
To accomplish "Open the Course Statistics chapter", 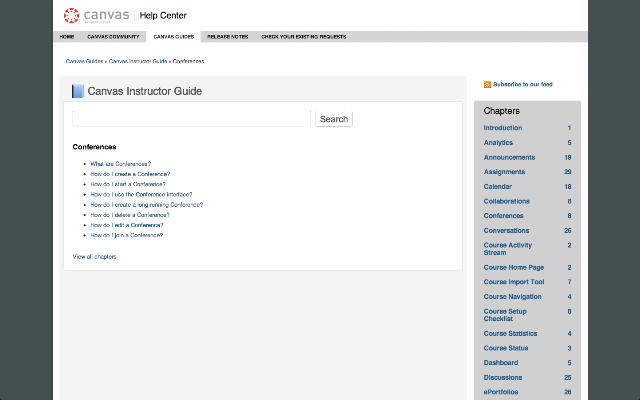I will tap(511, 333).
